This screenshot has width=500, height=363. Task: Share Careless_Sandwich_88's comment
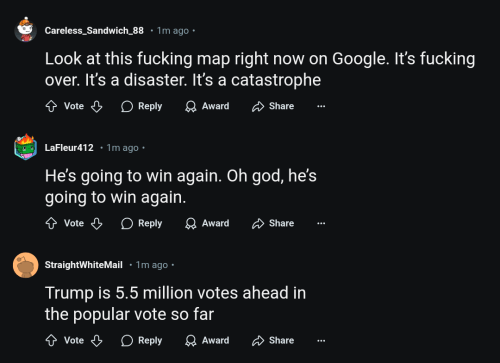[273, 106]
